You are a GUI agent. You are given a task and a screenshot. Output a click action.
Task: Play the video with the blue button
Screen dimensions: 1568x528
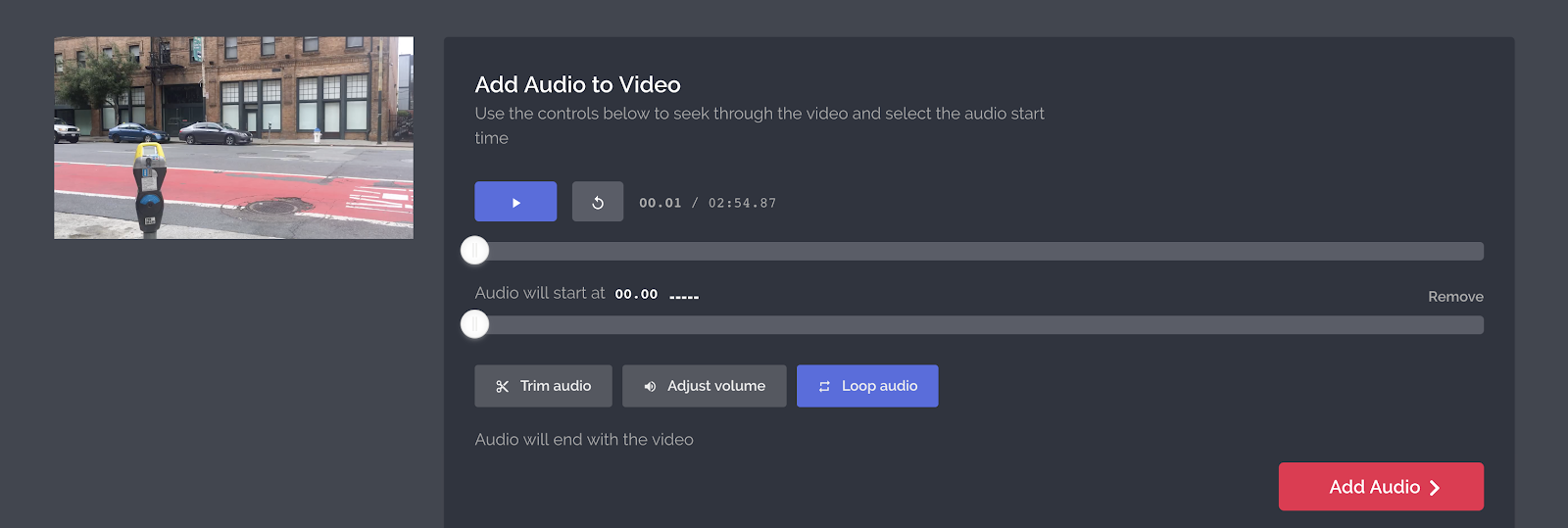(515, 202)
